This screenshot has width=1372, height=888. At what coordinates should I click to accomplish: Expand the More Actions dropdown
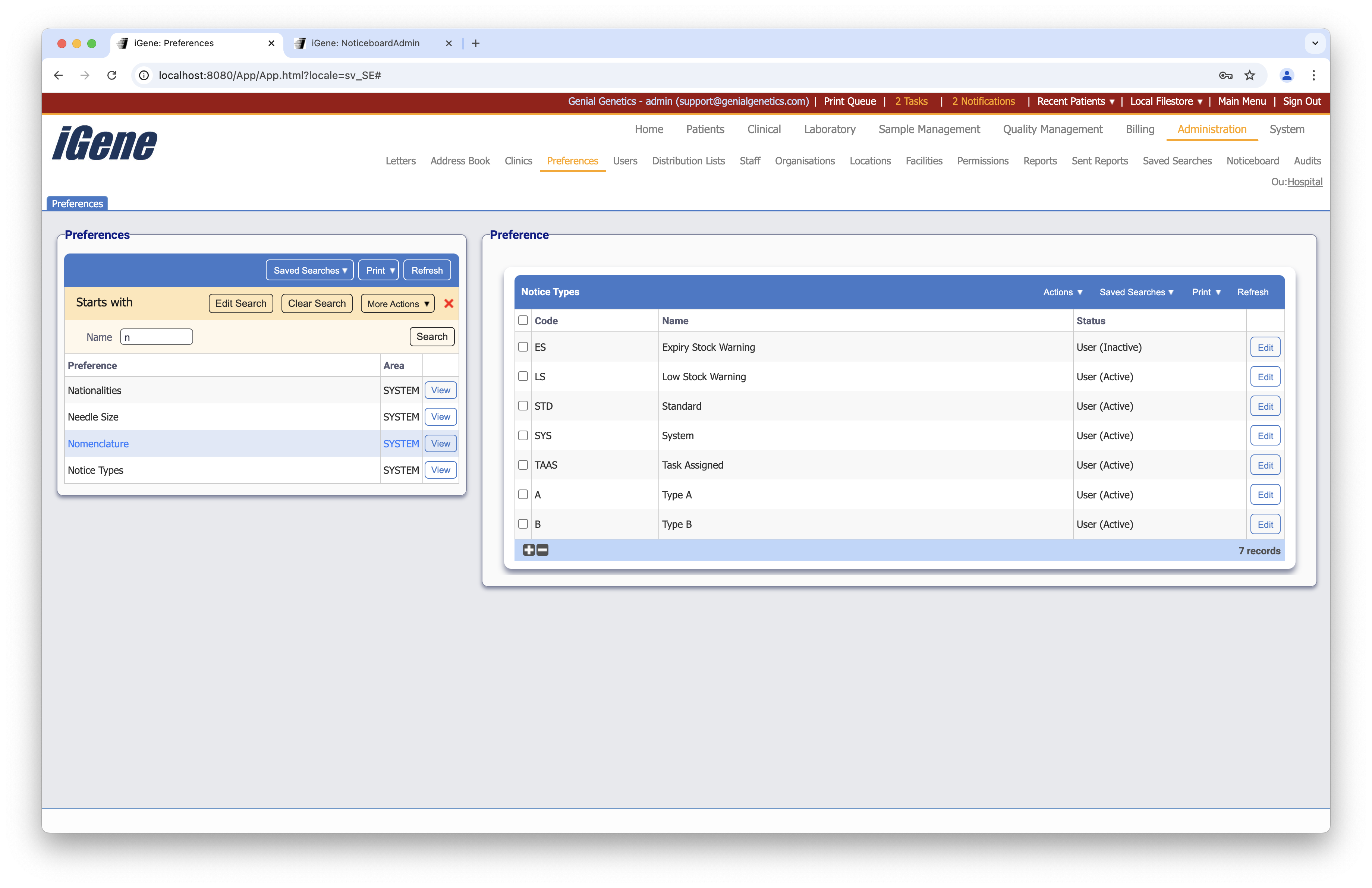(x=398, y=304)
